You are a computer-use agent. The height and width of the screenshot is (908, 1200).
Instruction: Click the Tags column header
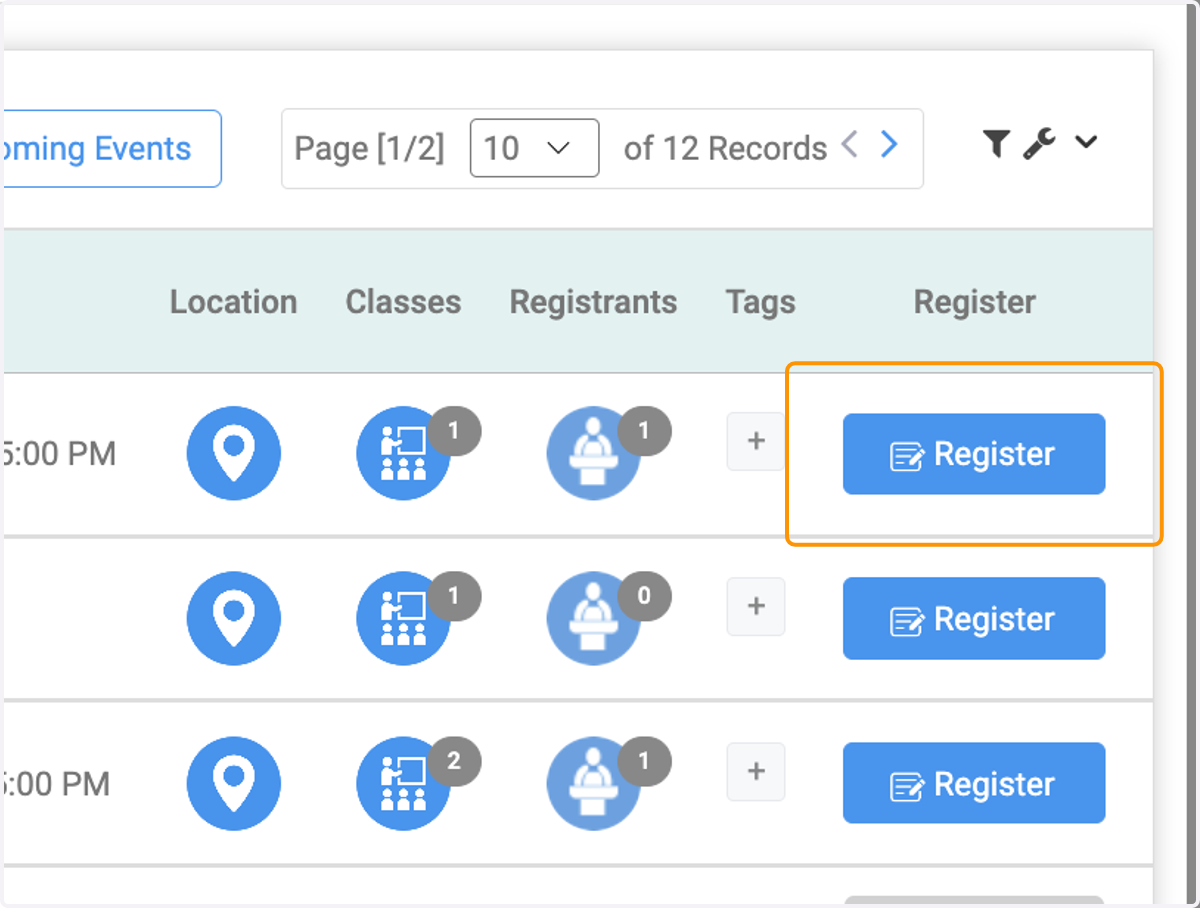coord(761,303)
